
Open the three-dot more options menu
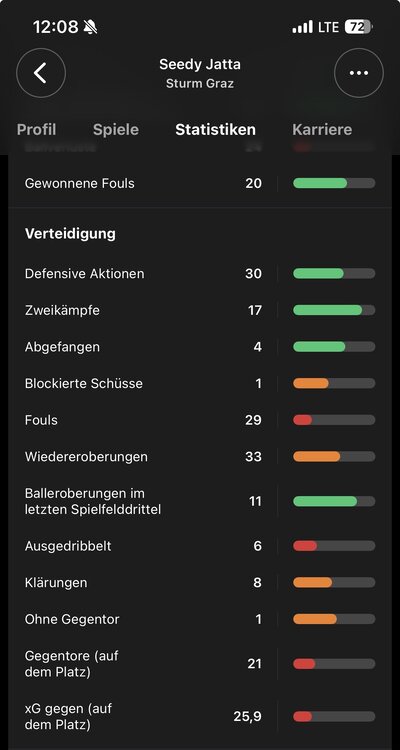359,73
